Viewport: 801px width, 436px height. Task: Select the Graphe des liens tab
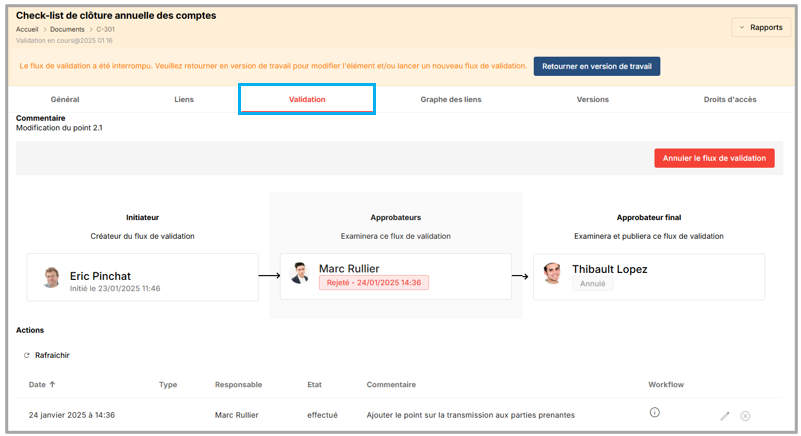[450, 100]
